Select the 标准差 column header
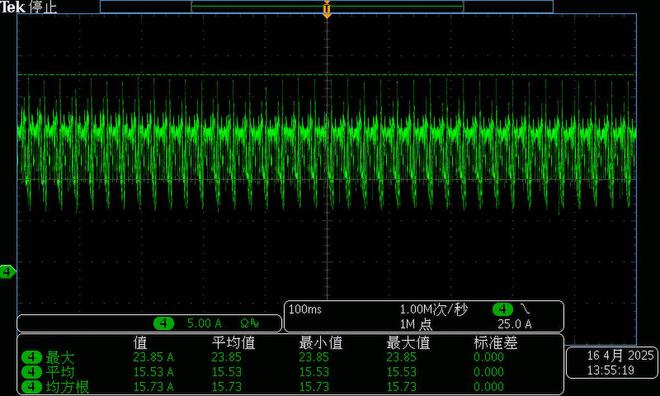The image size is (660, 396). pyautogui.click(x=495, y=343)
